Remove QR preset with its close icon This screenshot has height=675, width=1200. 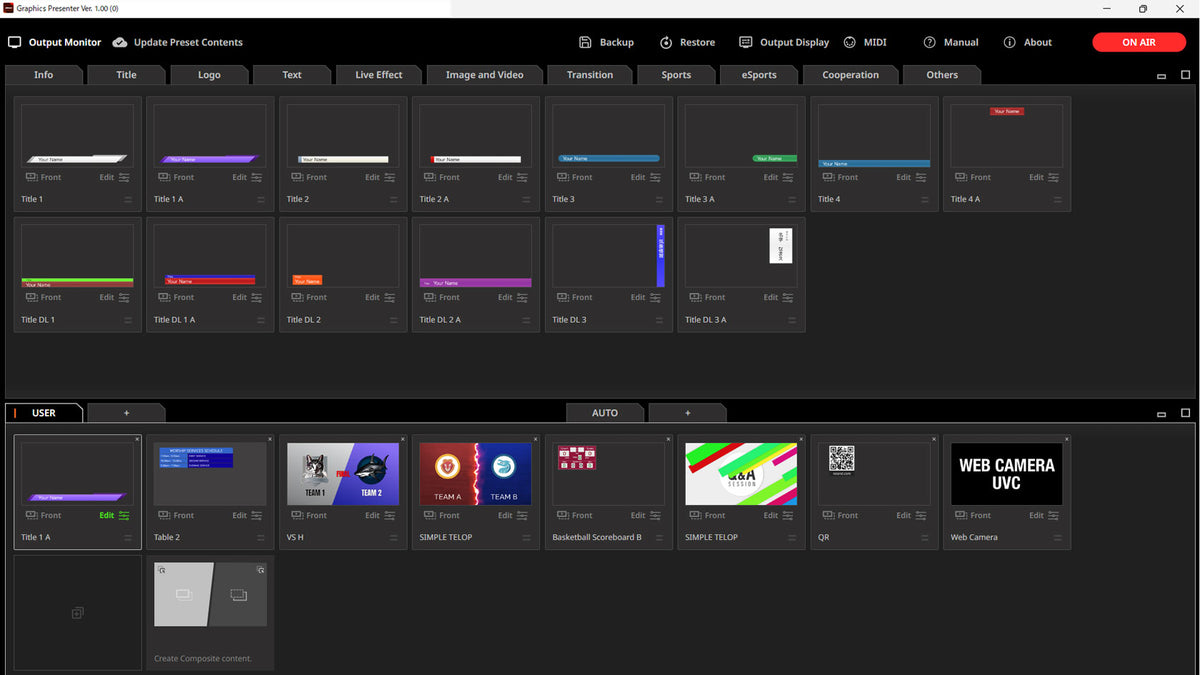[x=934, y=439]
